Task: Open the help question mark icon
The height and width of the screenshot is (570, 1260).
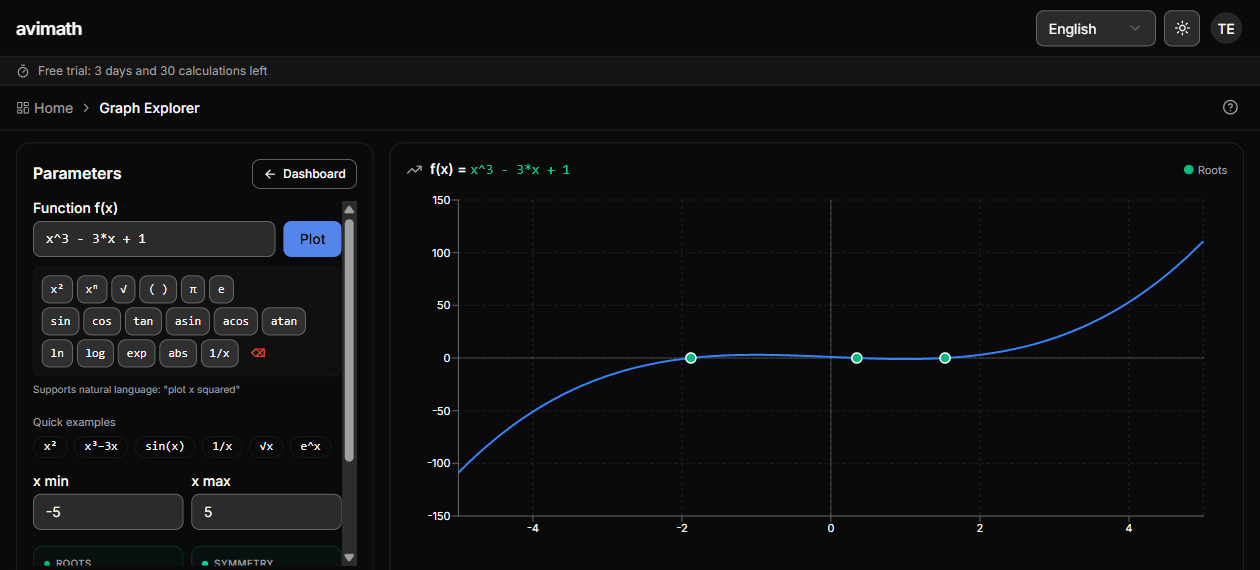Action: coord(1230,108)
